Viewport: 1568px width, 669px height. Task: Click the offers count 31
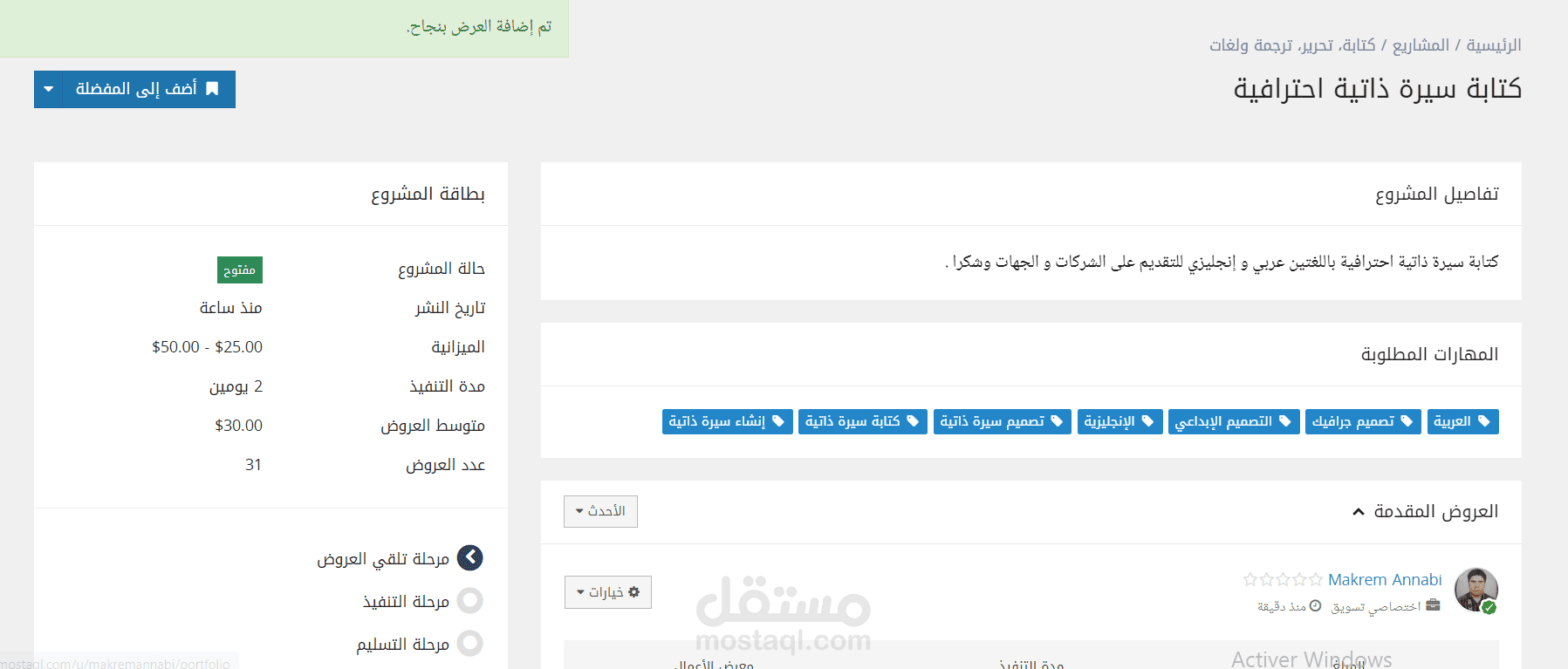click(254, 465)
